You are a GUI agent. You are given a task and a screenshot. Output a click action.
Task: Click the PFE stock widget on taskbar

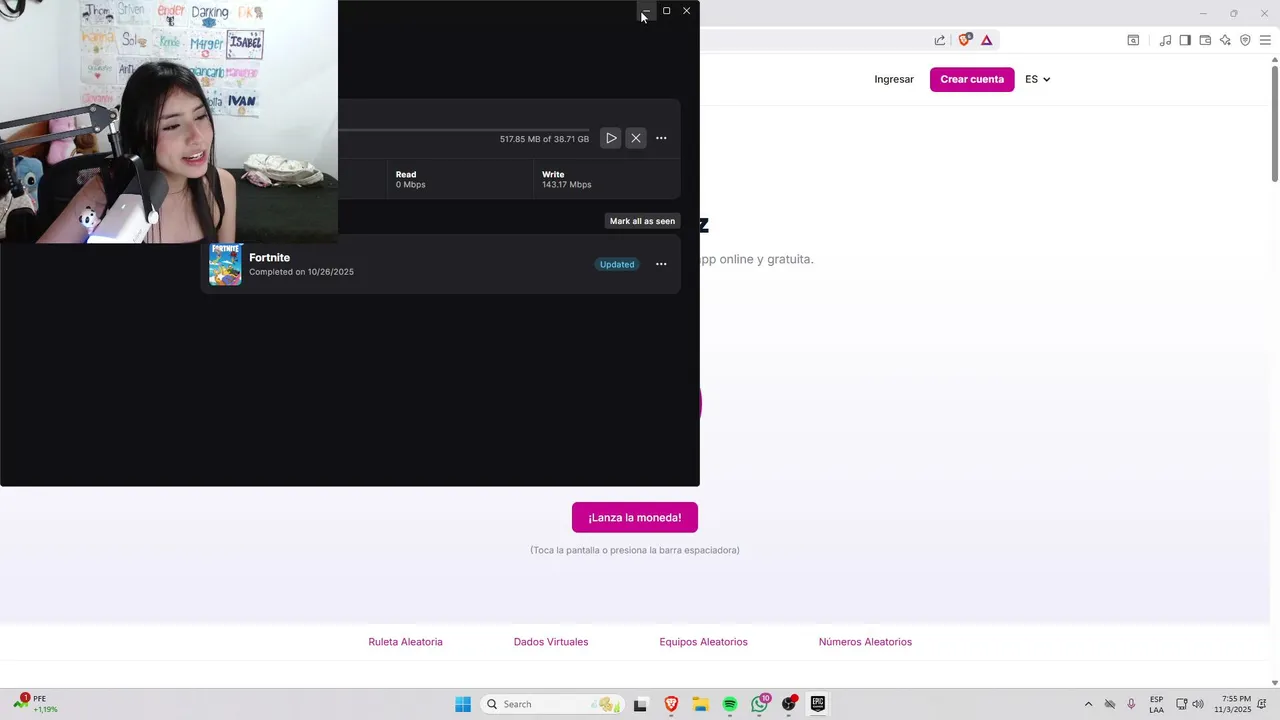(x=36, y=704)
